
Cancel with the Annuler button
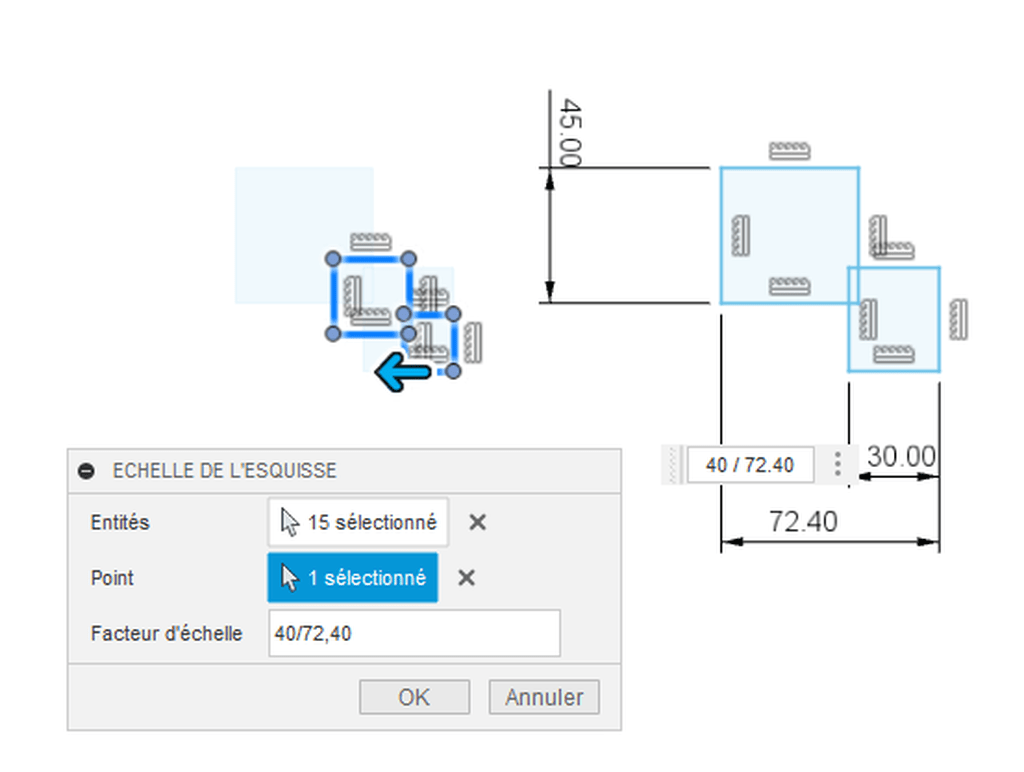coord(544,697)
